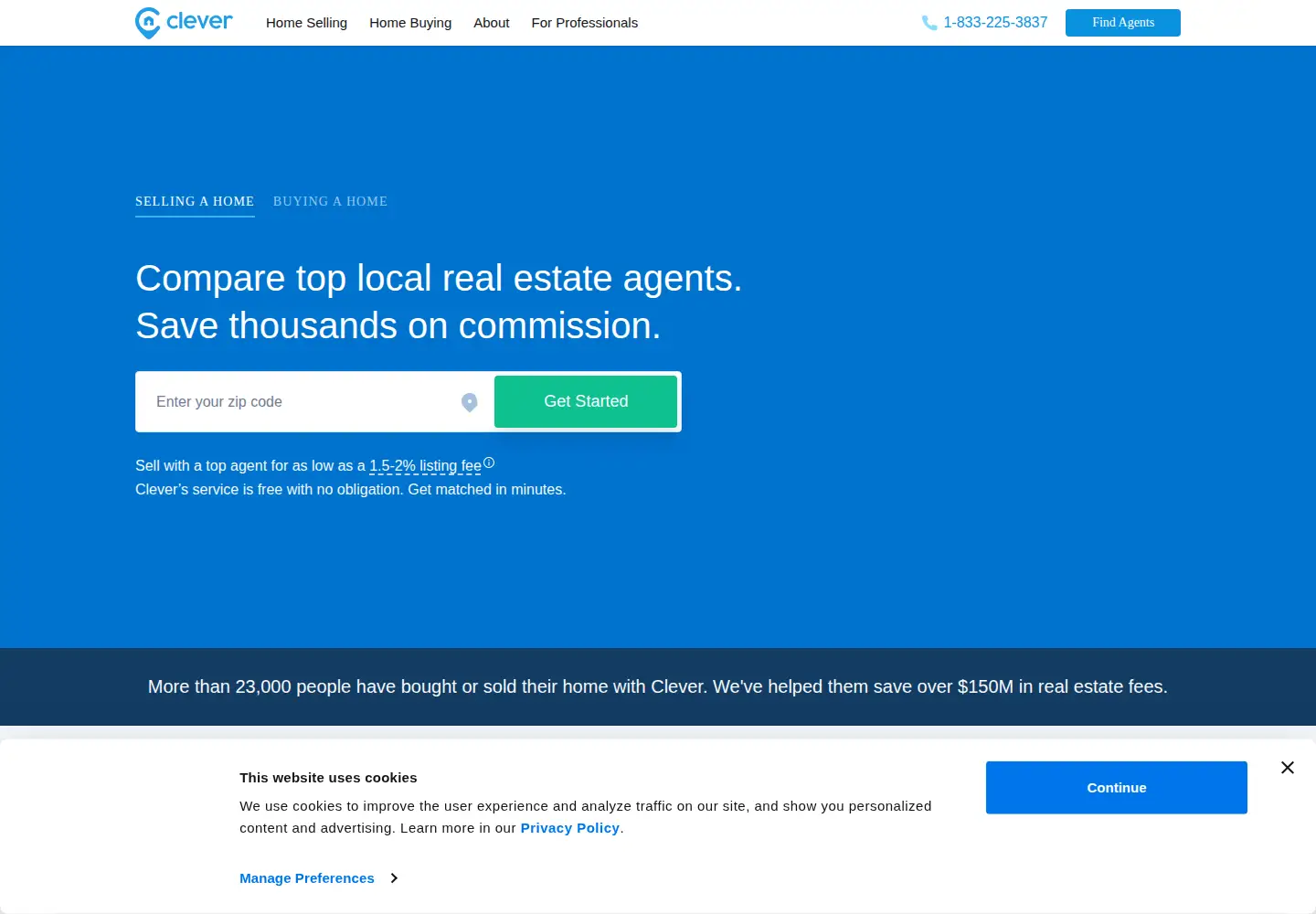Click the info icon after listing fee
The image size is (1316, 914).
pos(489,462)
